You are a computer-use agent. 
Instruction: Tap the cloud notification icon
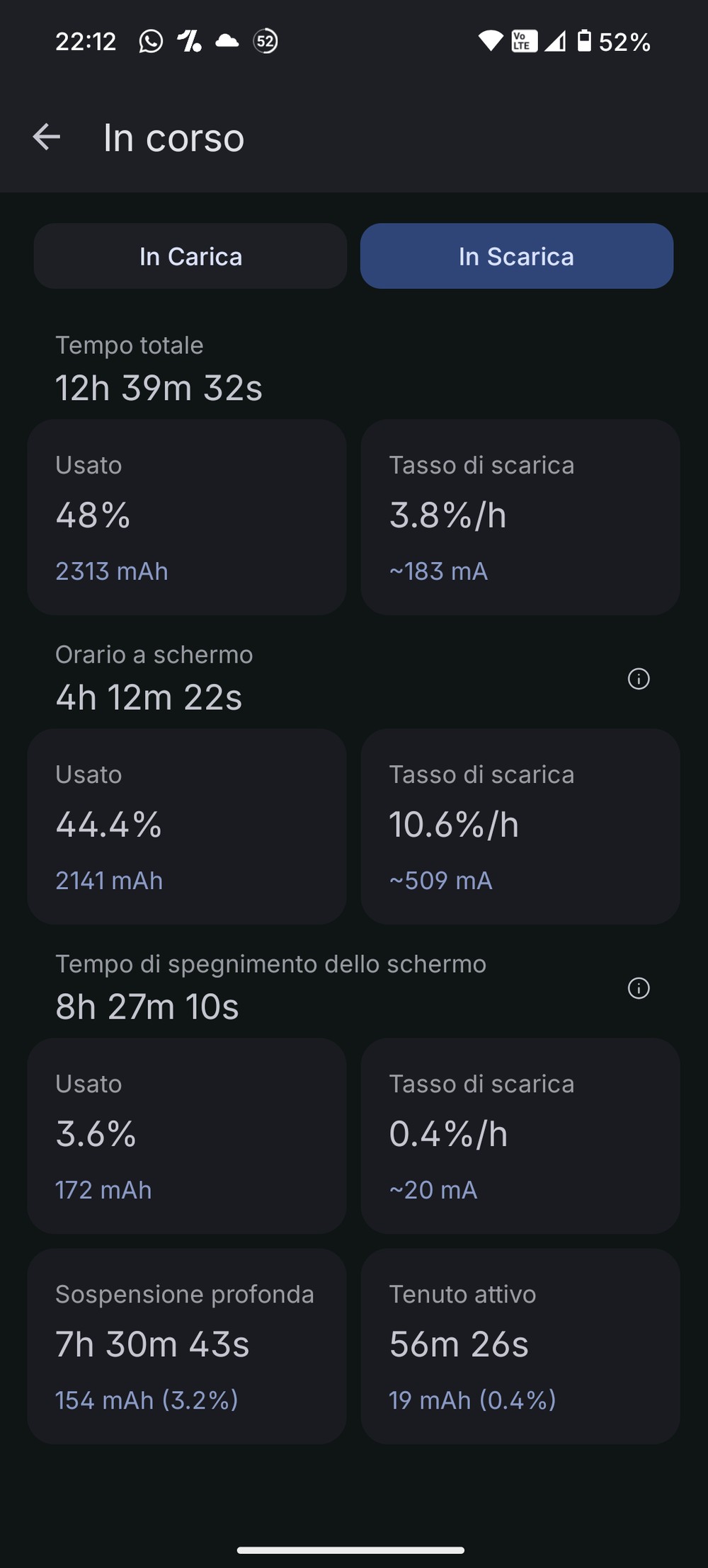coord(227,41)
